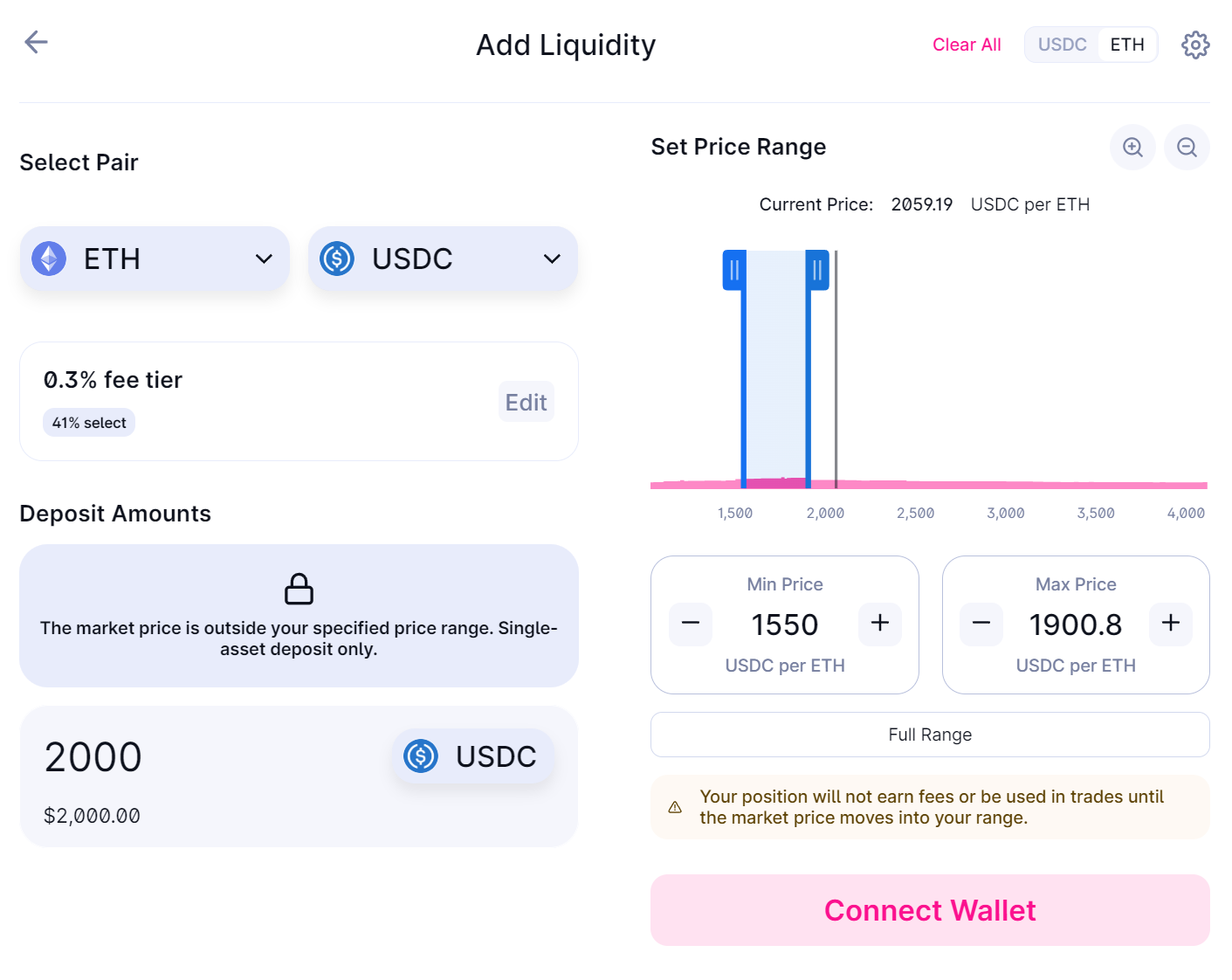Click the Connect Wallet button
Image resolution: width=1232 pixels, height=980 pixels.
pyautogui.click(x=930, y=910)
